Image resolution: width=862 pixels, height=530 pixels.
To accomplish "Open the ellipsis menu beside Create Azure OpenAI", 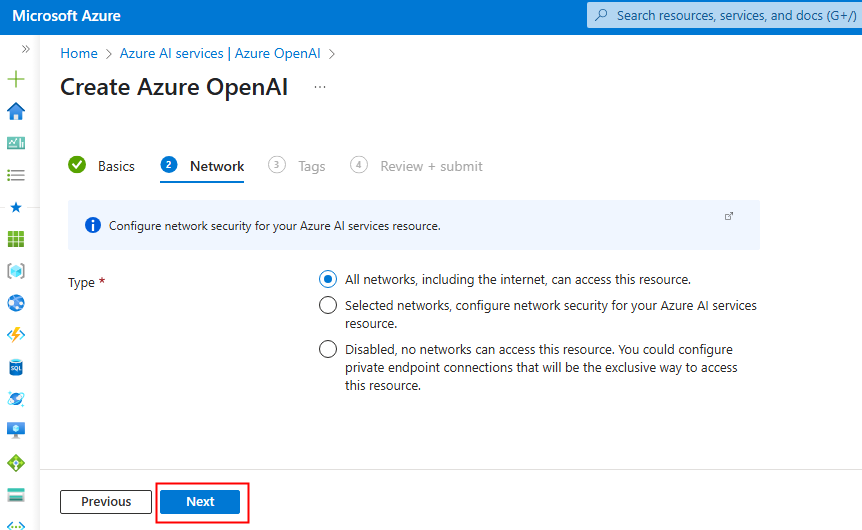I will pyautogui.click(x=320, y=87).
